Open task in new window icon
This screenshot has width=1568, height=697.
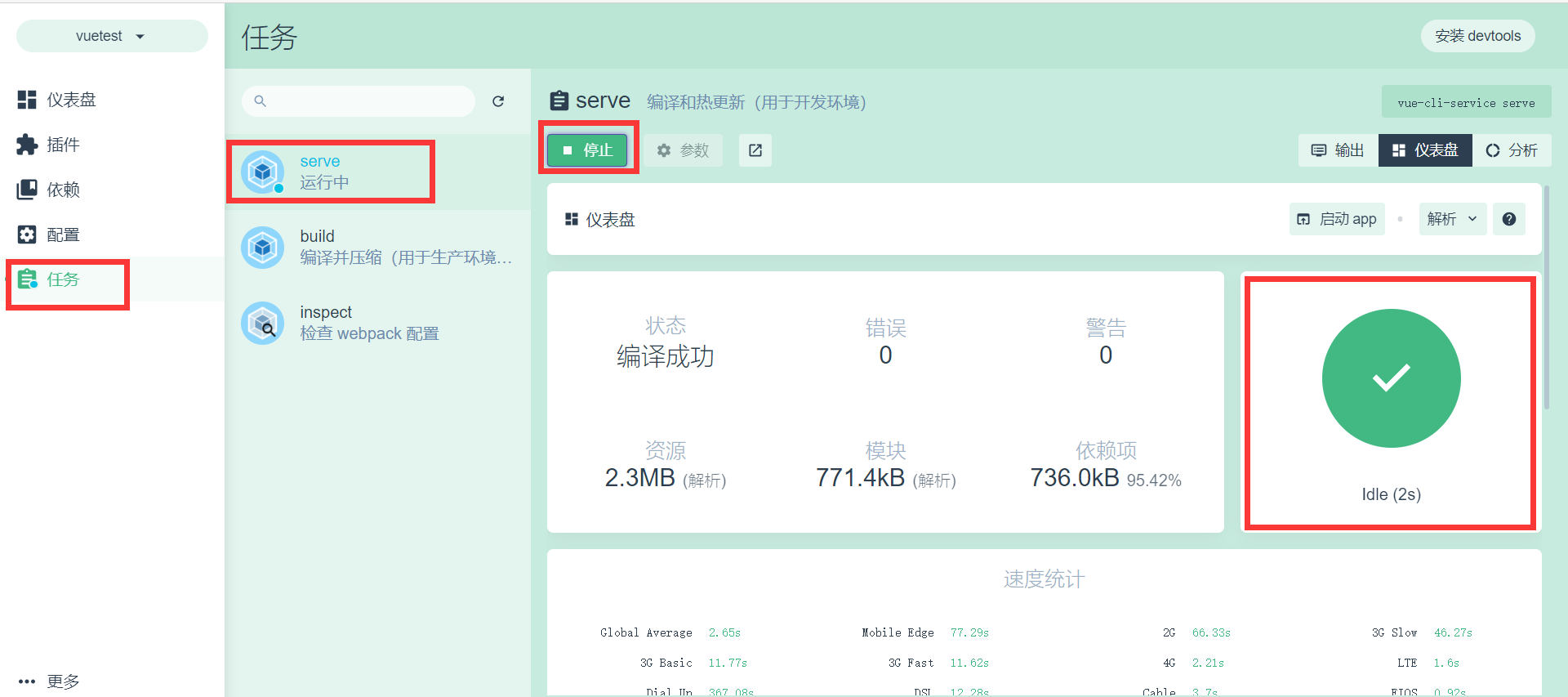click(755, 150)
